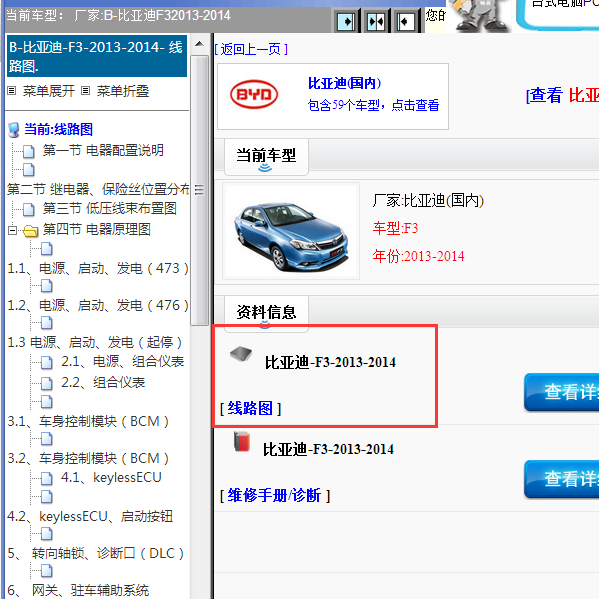The image size is (599, 599).
Task: Open 3.1、车身控制模块（BCM）
Action: tap(88, 421)
